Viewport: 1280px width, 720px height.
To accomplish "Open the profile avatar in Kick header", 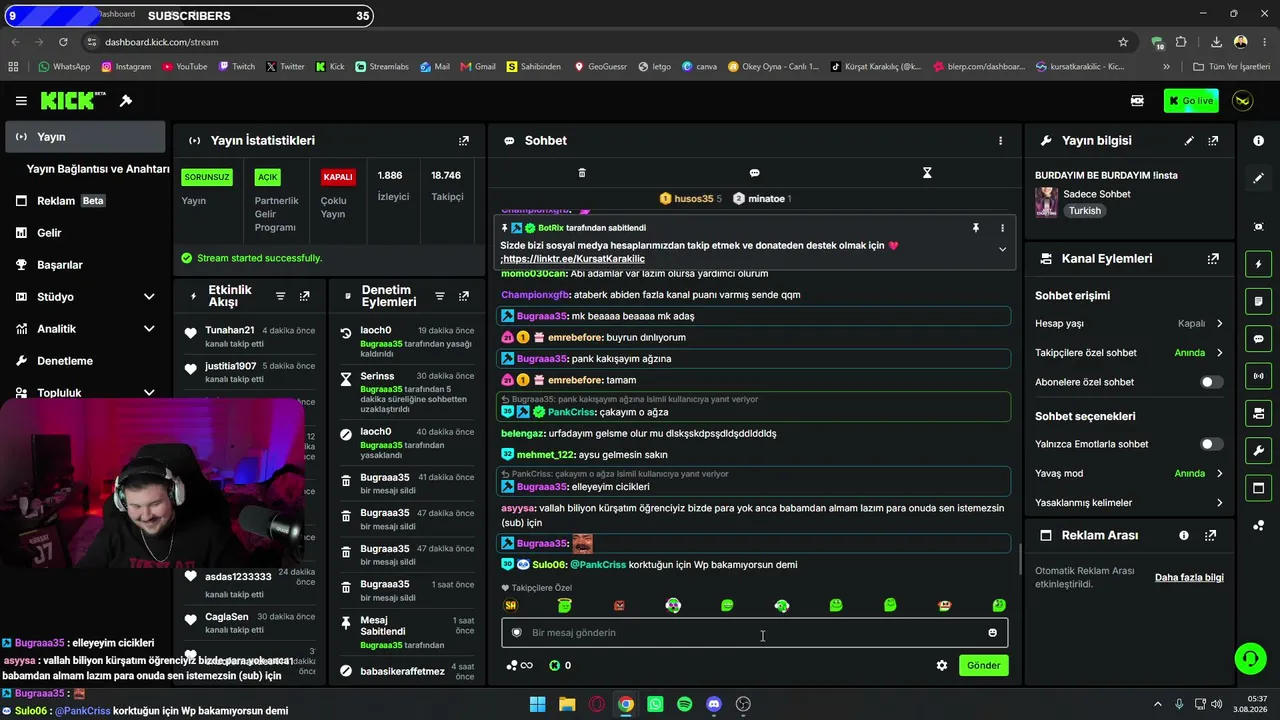I will [x=1243, y=101].
